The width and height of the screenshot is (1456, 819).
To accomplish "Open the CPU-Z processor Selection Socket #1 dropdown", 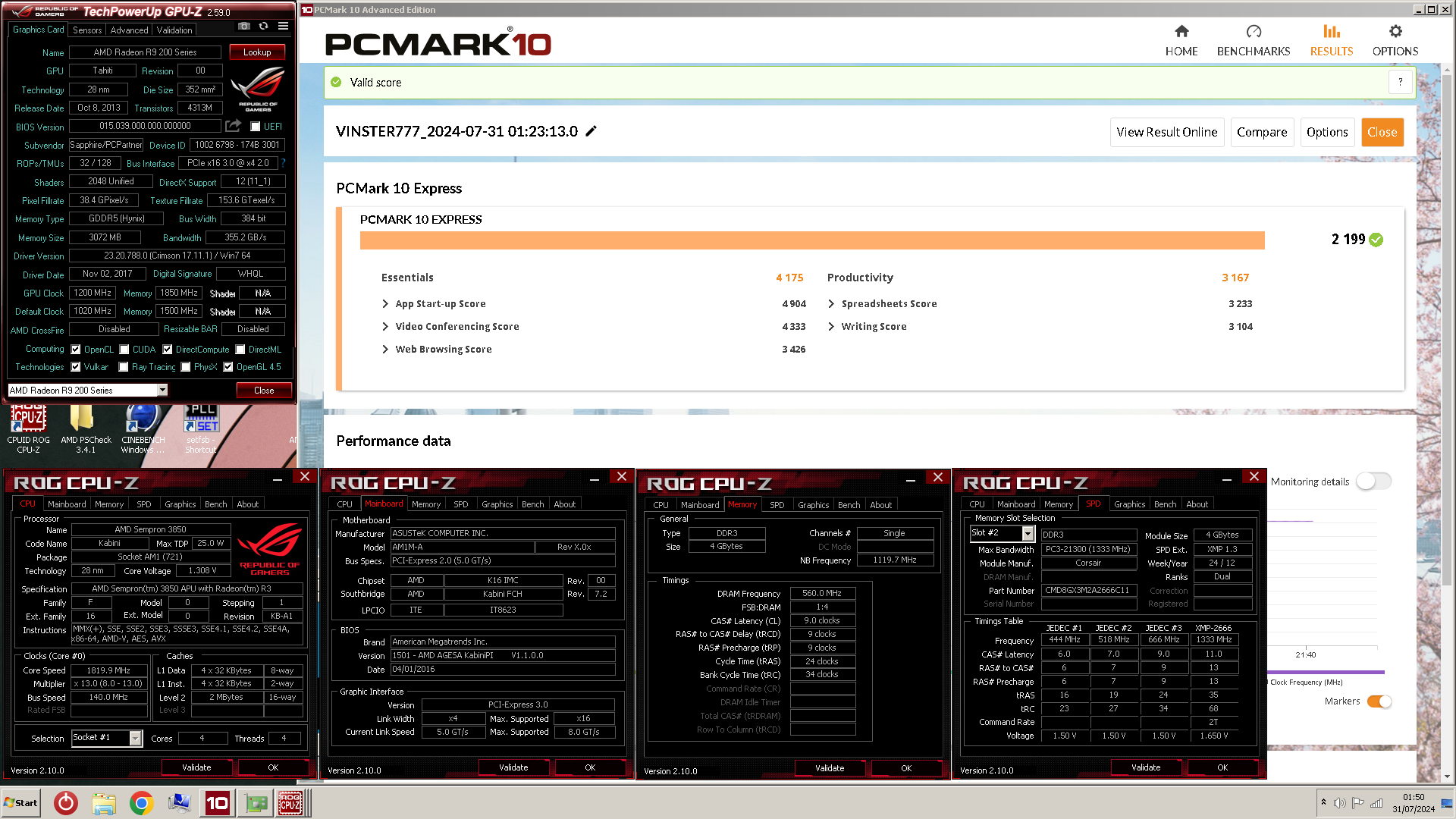I will click(x=136, y=738).
